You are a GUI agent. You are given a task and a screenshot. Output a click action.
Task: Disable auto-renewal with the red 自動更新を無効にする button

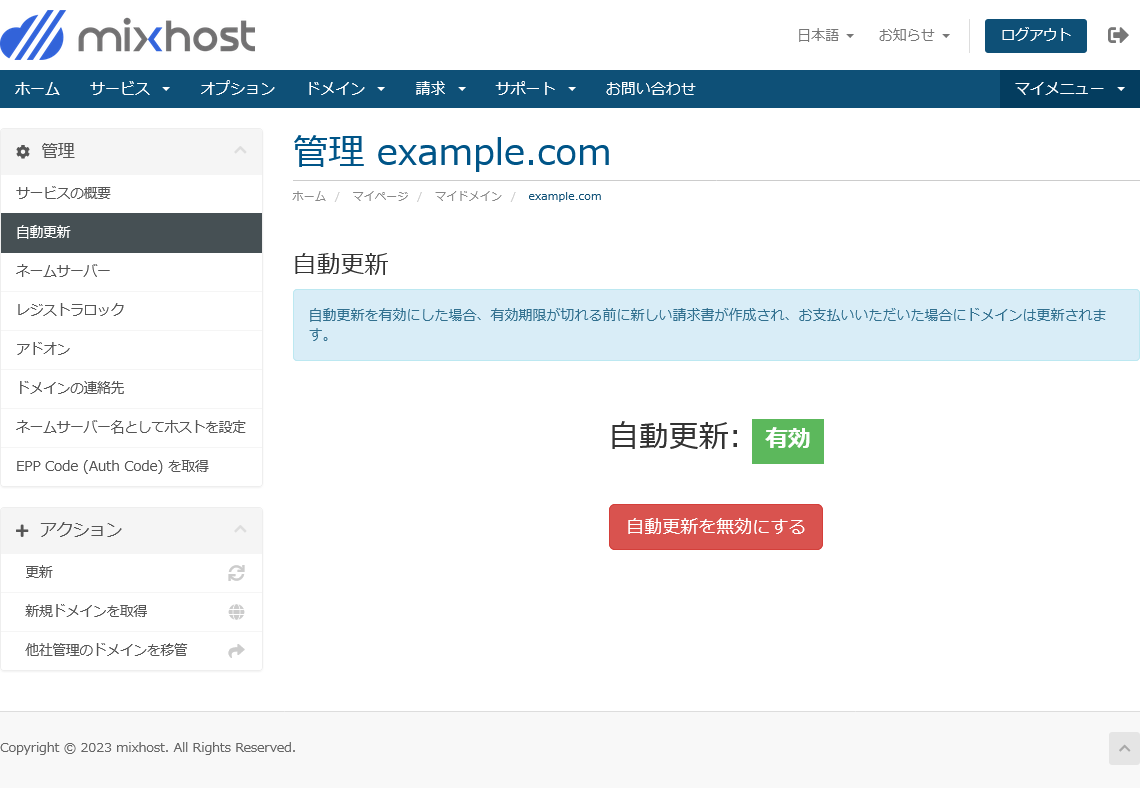pos(715,527)
